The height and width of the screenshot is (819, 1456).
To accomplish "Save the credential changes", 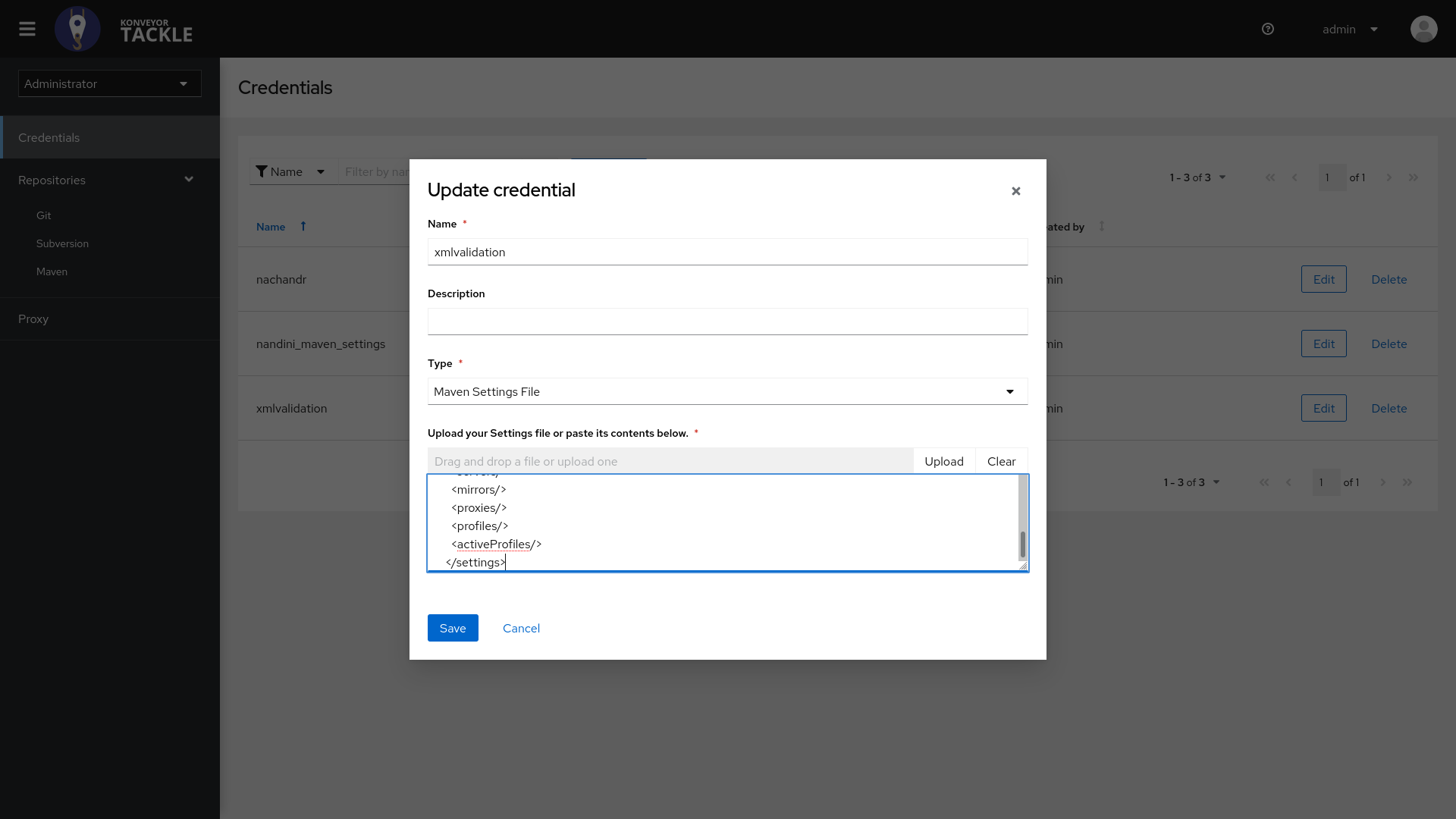I will tap(452, 628).
